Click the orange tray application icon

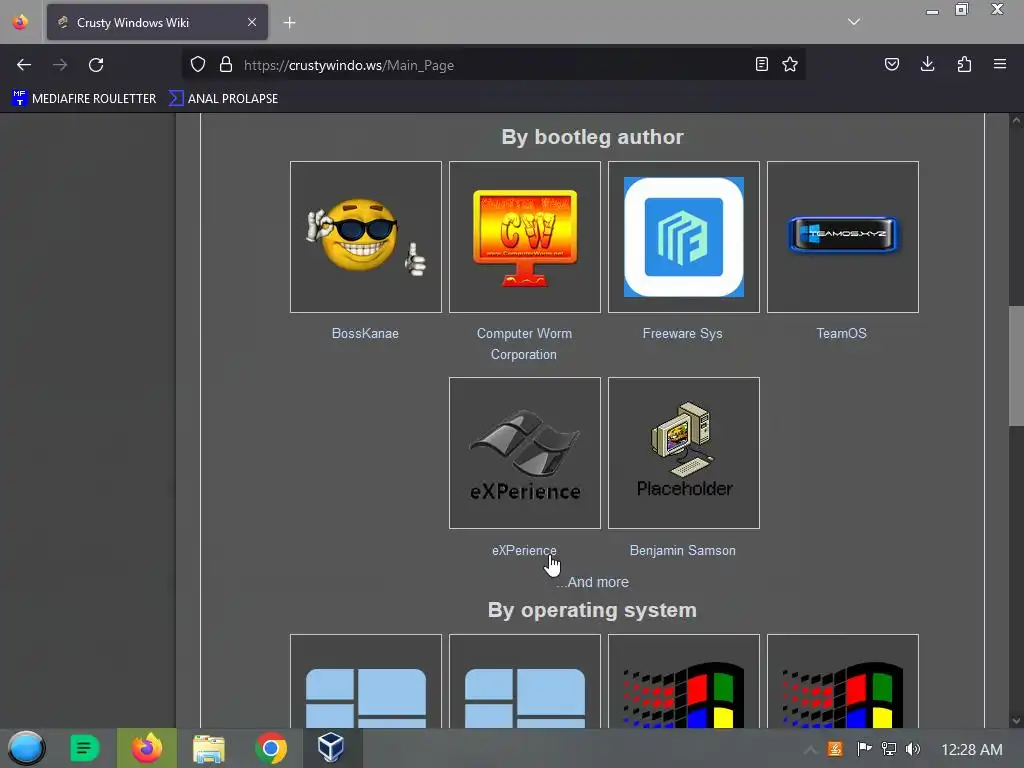(x=835, y=749)
